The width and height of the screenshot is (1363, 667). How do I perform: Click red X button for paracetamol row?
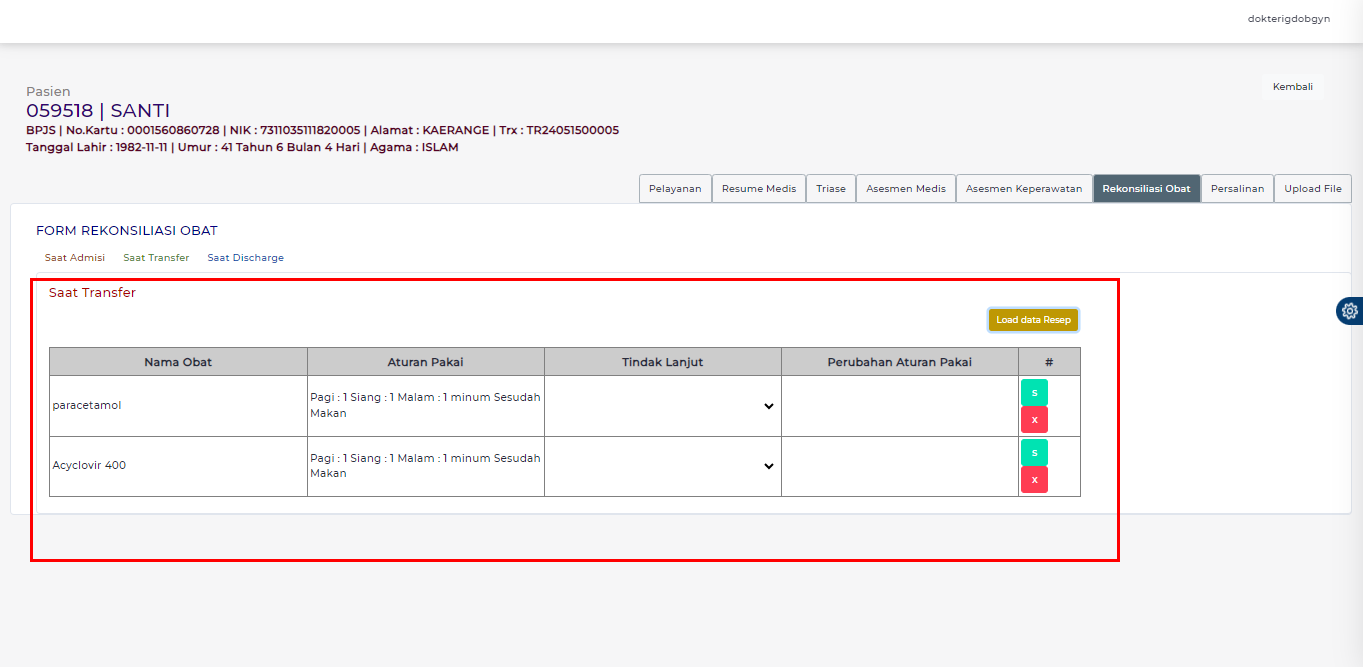click(1034, 420)
